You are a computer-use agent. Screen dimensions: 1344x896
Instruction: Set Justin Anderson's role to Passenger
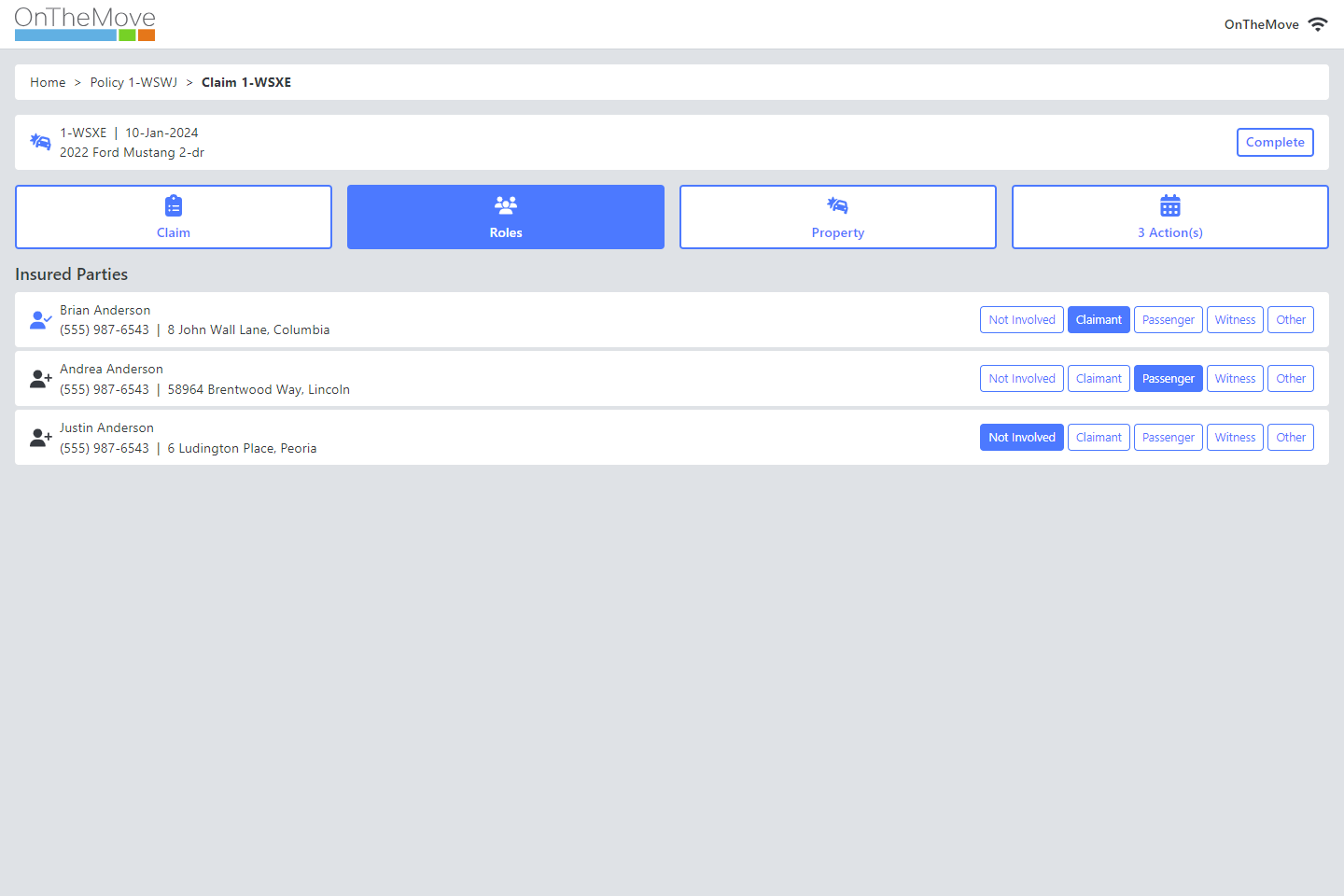[x=1168, y=437]
